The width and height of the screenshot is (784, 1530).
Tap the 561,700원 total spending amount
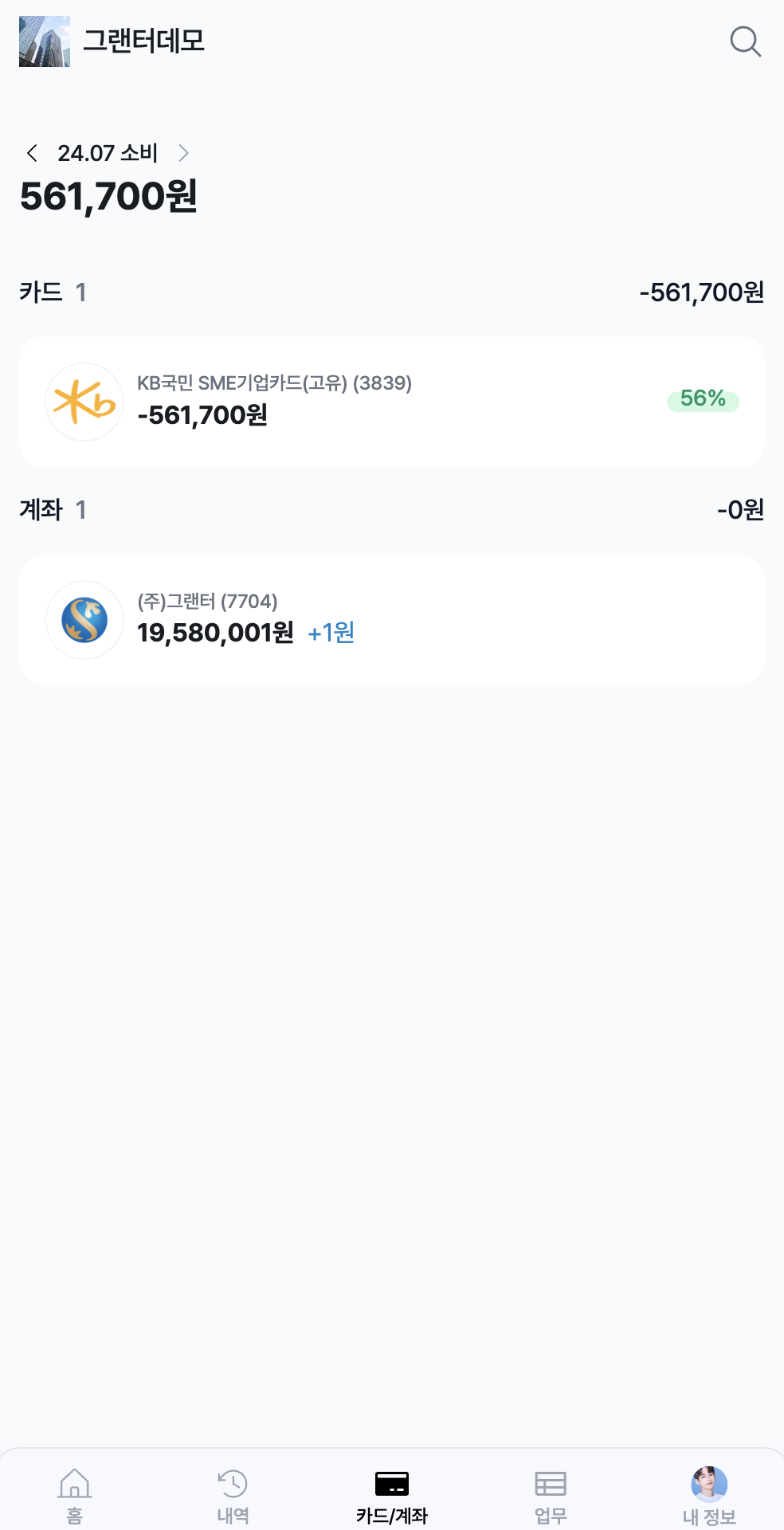click(x=109, y=196)
